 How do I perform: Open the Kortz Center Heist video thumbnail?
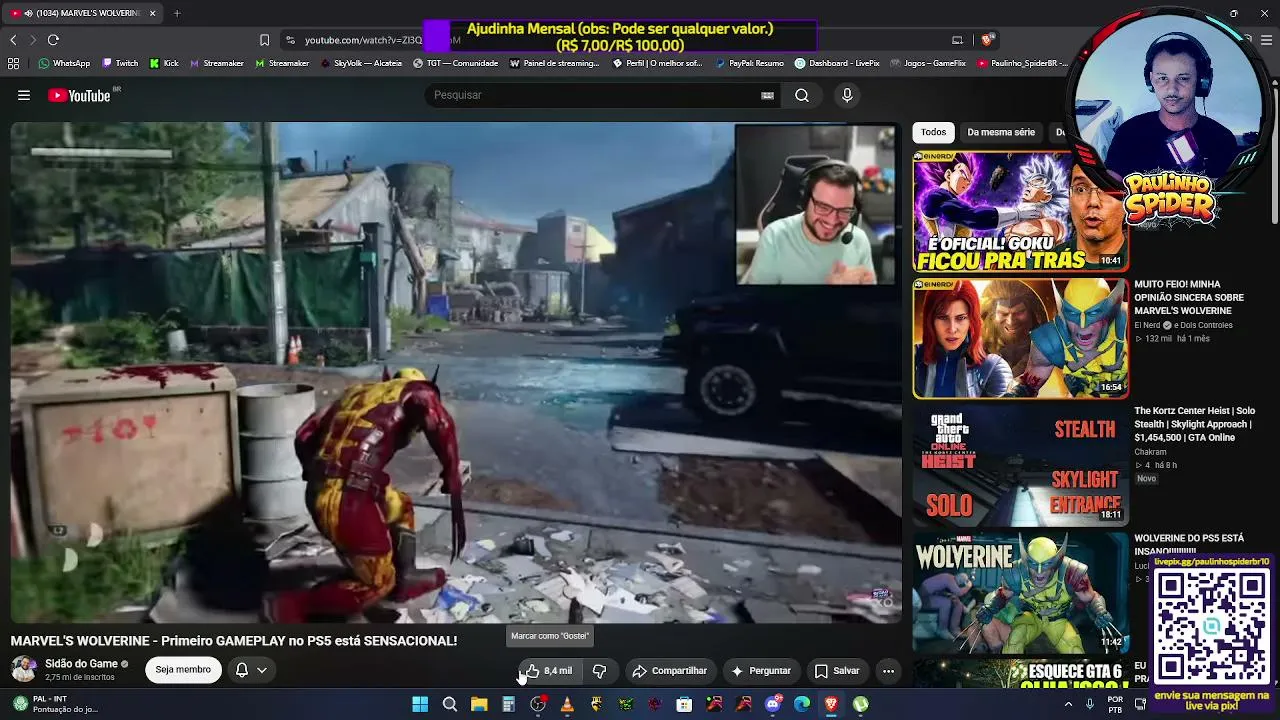pos(1020,465)
